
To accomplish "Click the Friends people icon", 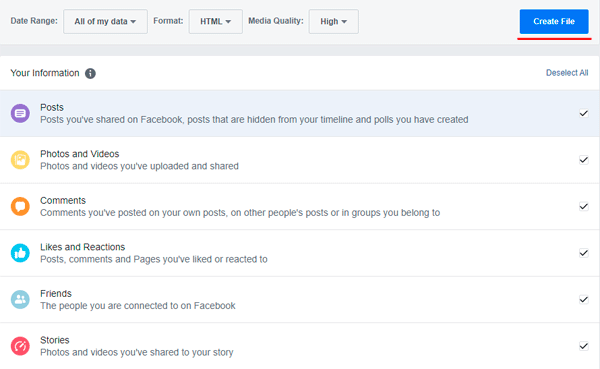I will tap(20, 299).
